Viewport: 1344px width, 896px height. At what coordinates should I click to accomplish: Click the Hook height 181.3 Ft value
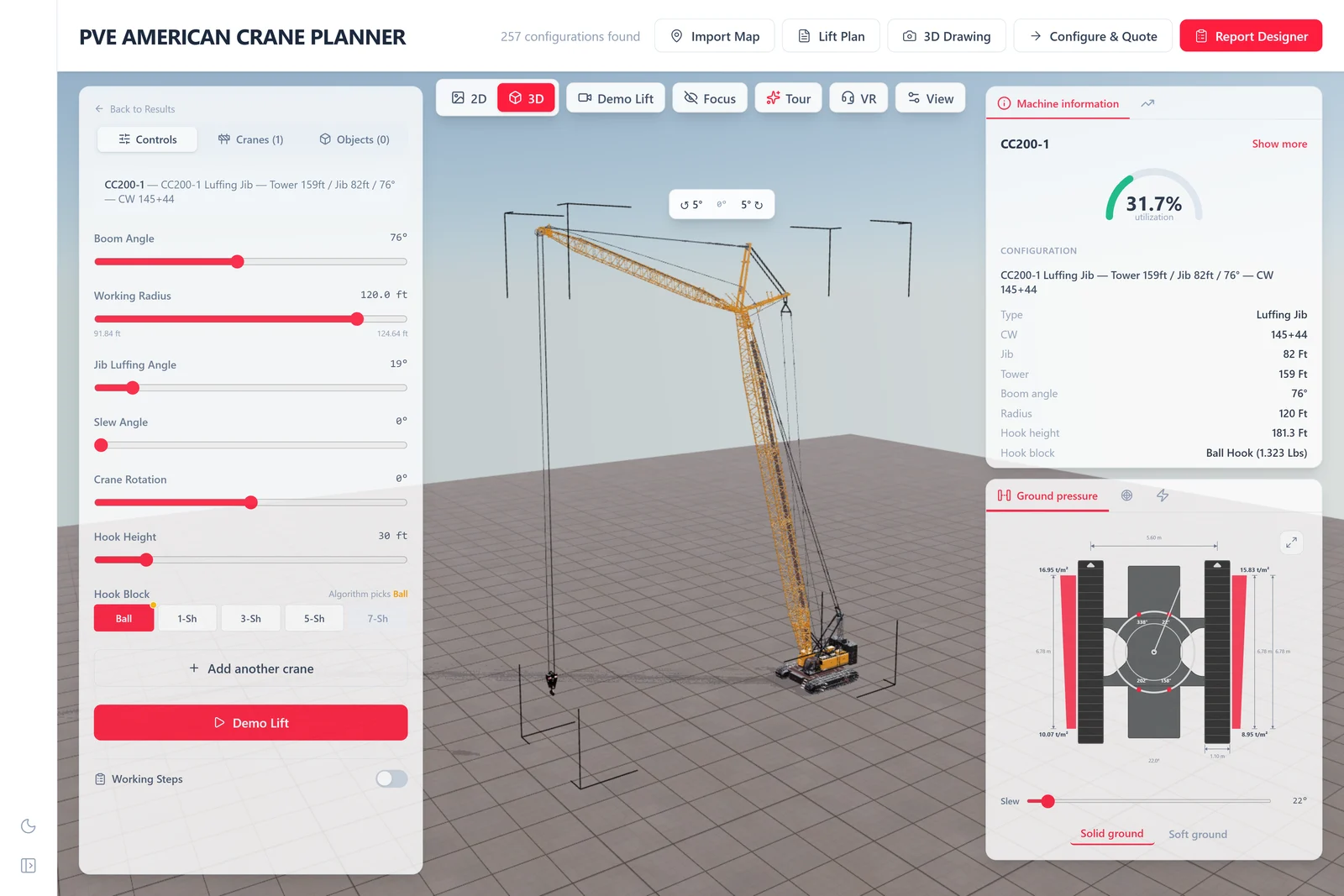[1289, 432]
